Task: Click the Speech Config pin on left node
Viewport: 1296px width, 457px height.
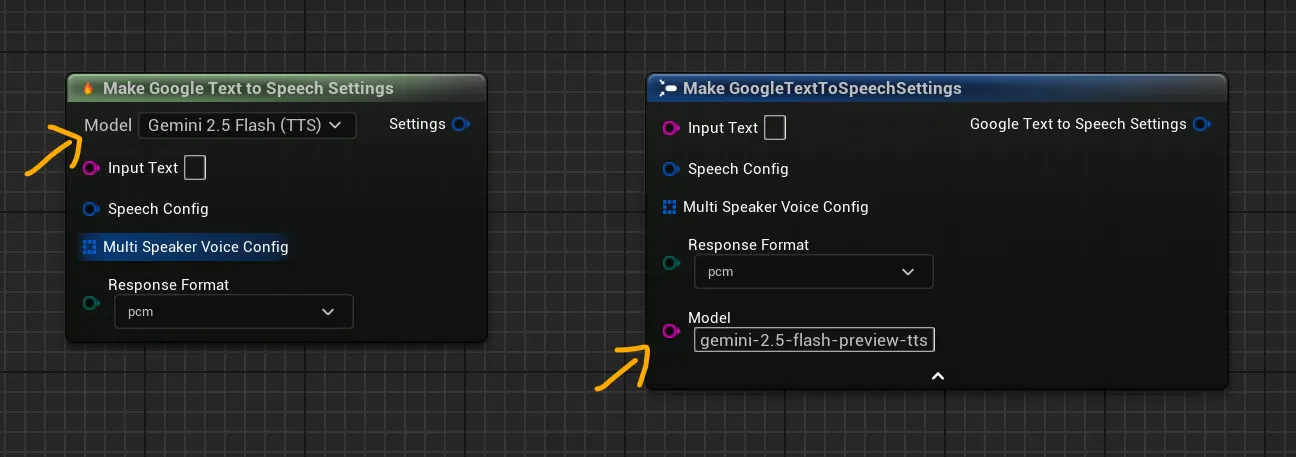Action: point(92,209)
